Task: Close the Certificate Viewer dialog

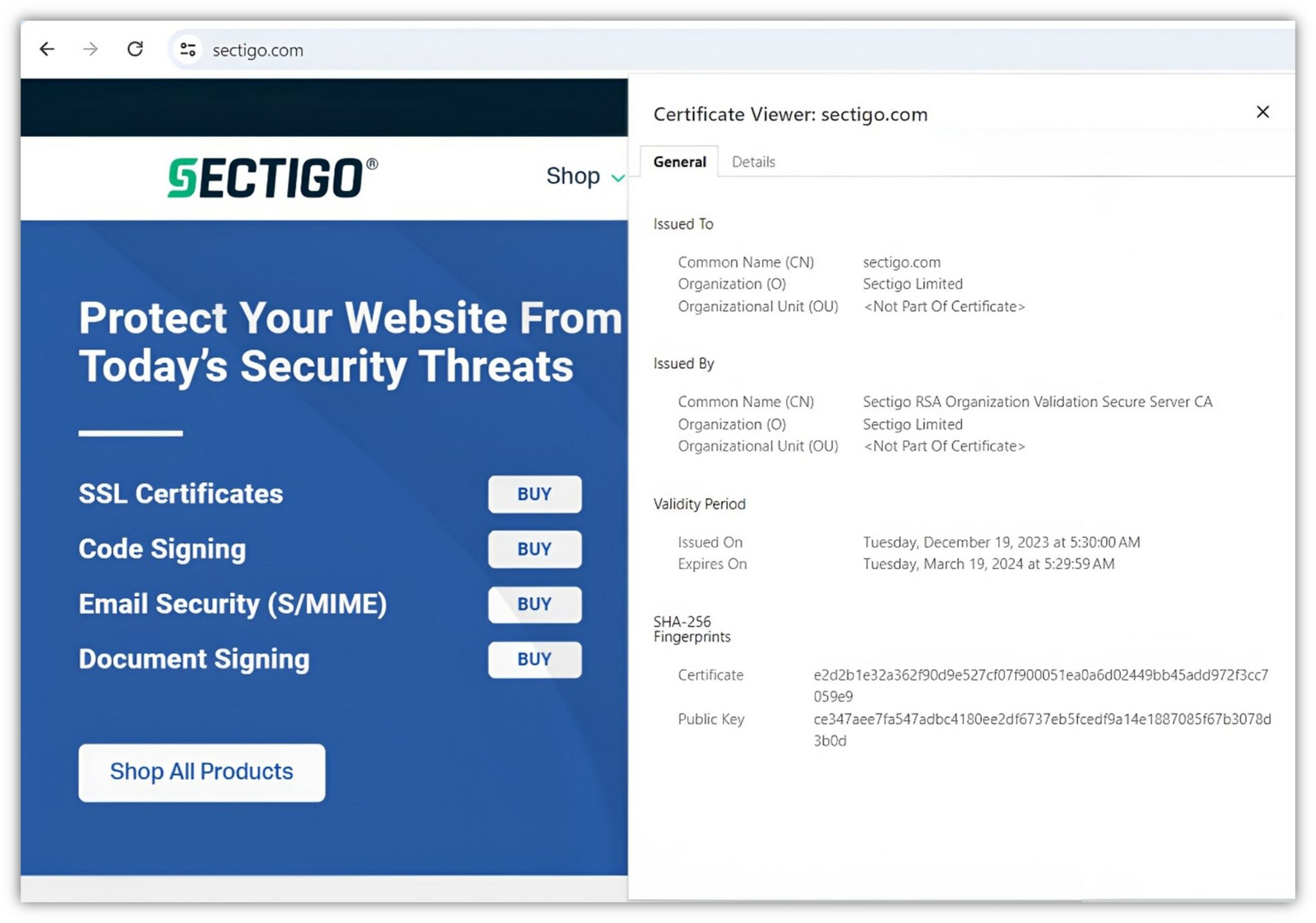Action: [1263, 112]
